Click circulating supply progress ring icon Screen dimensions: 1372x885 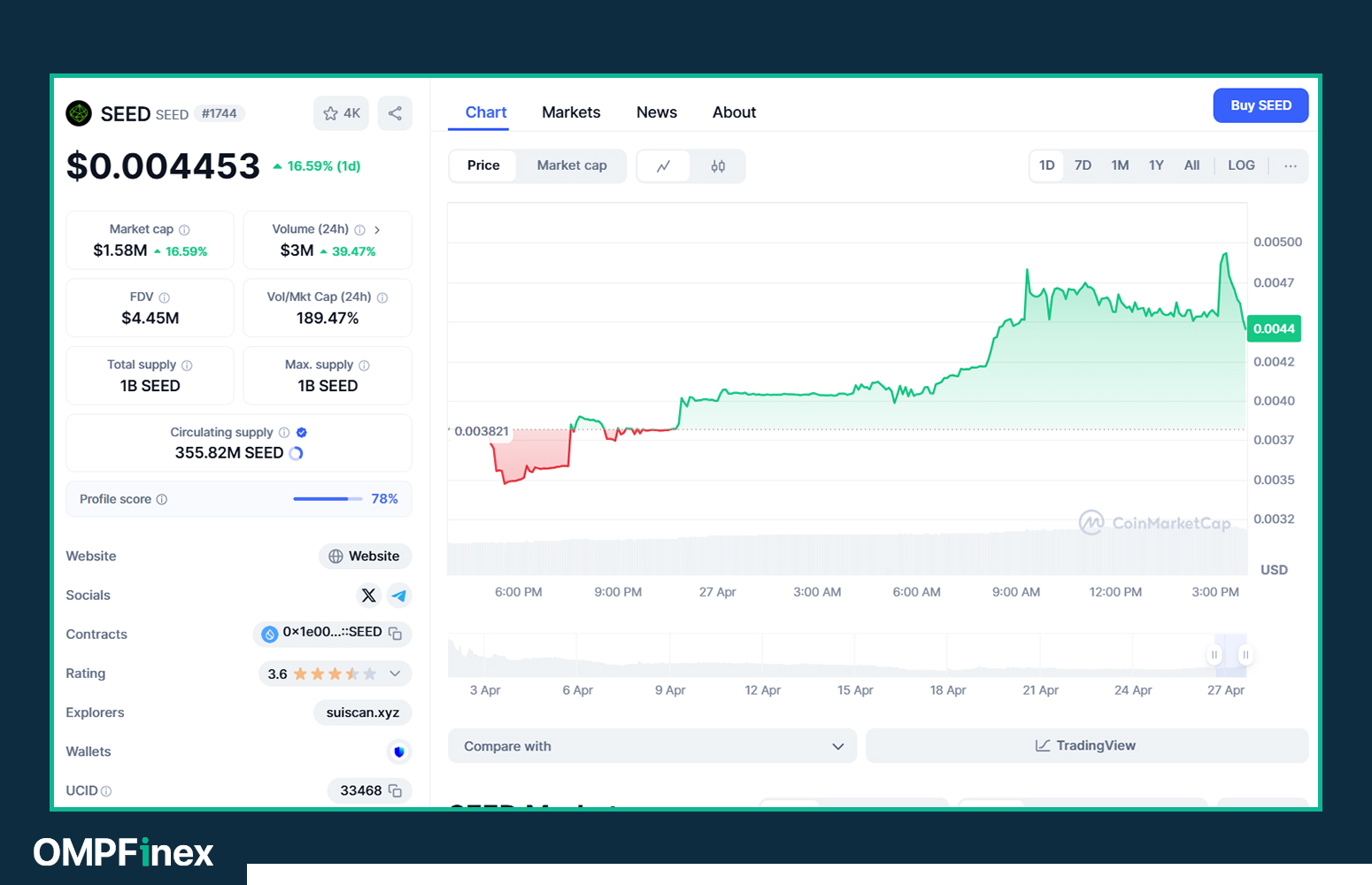pyautogui.click(x=297, y=453)
